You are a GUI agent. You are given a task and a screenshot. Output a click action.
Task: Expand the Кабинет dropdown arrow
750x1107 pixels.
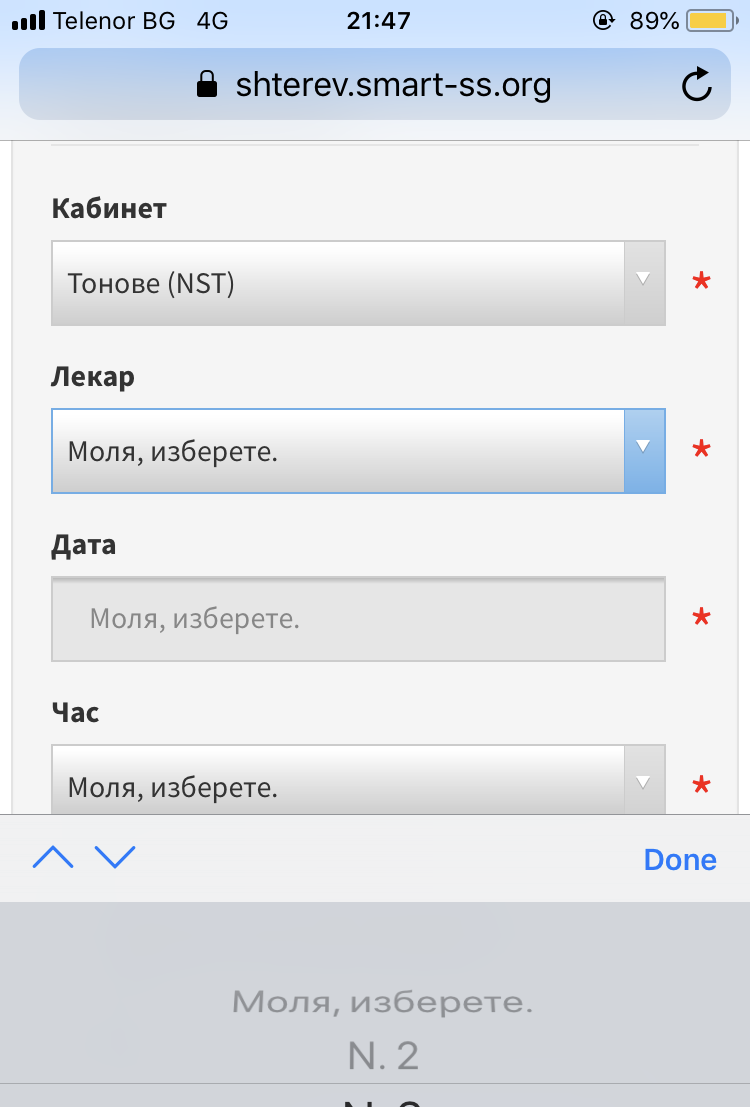coord(644,283)
